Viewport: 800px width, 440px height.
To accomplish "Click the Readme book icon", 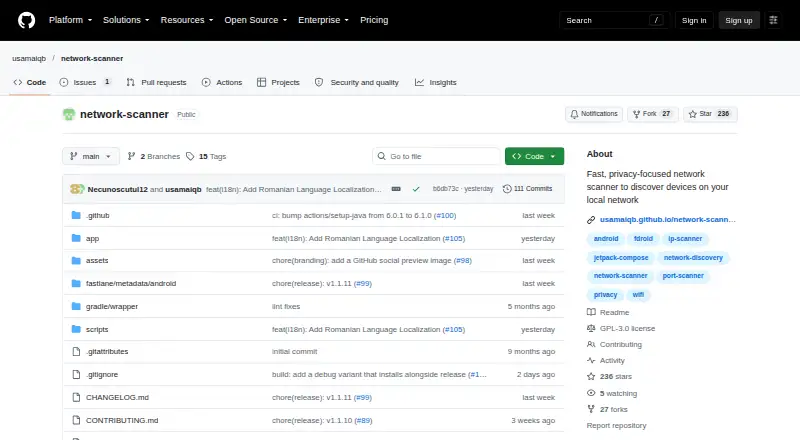I will pyautogui.click(x=591, y=312).
